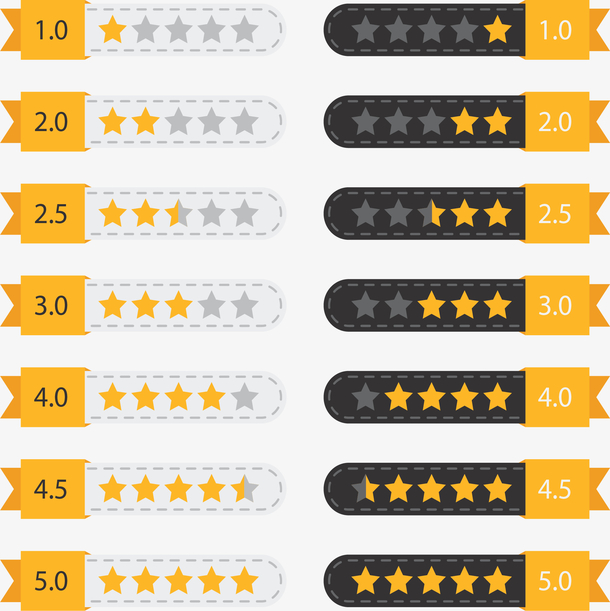Click the right-side 2.5 ribbon label
This screenshot has height=611, width=610.
tap(555, 213)
